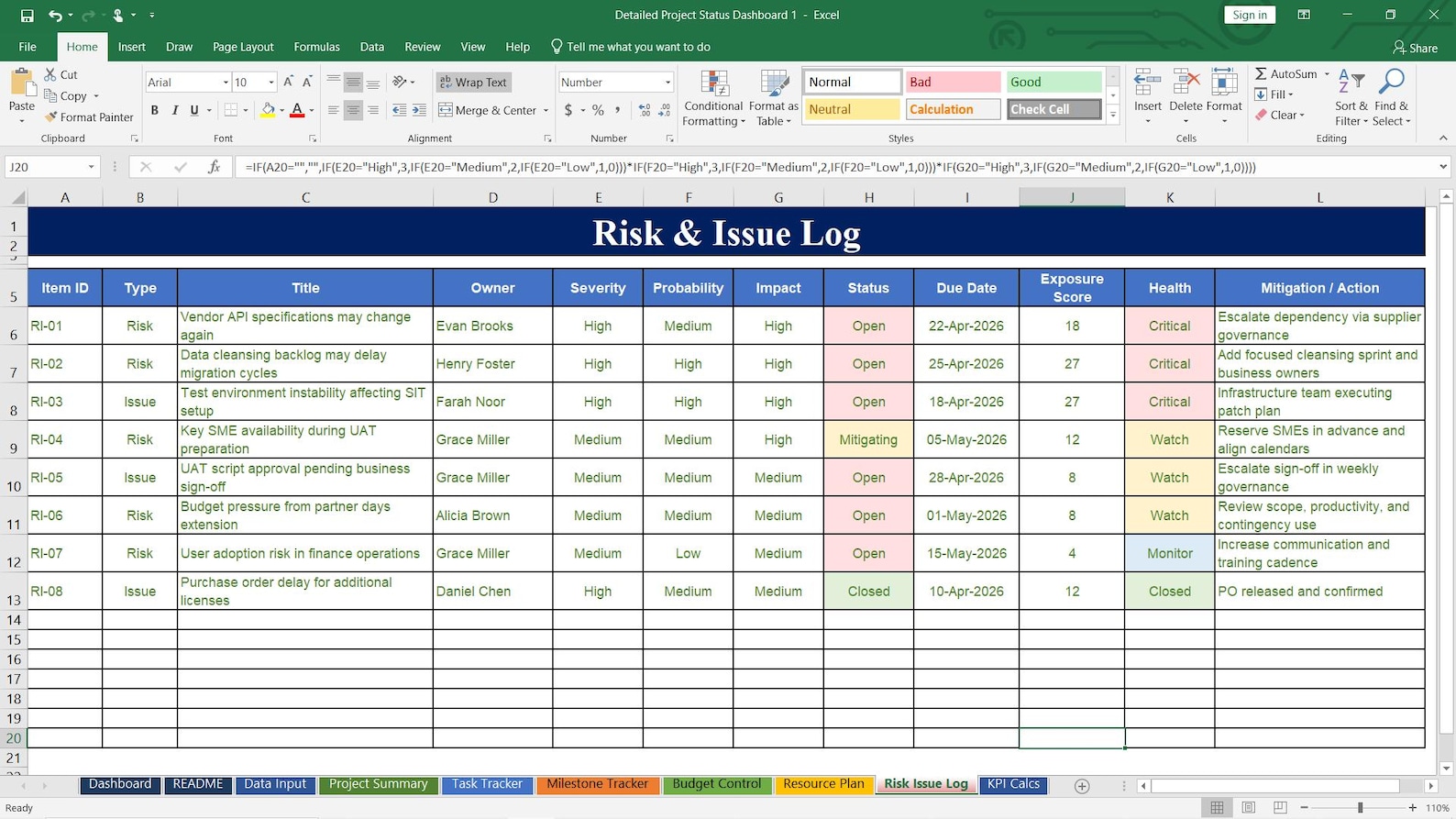Open the Orientation text angle tool
The height and width of the screenshot is (819, 1456).
(x=403, y=83)
